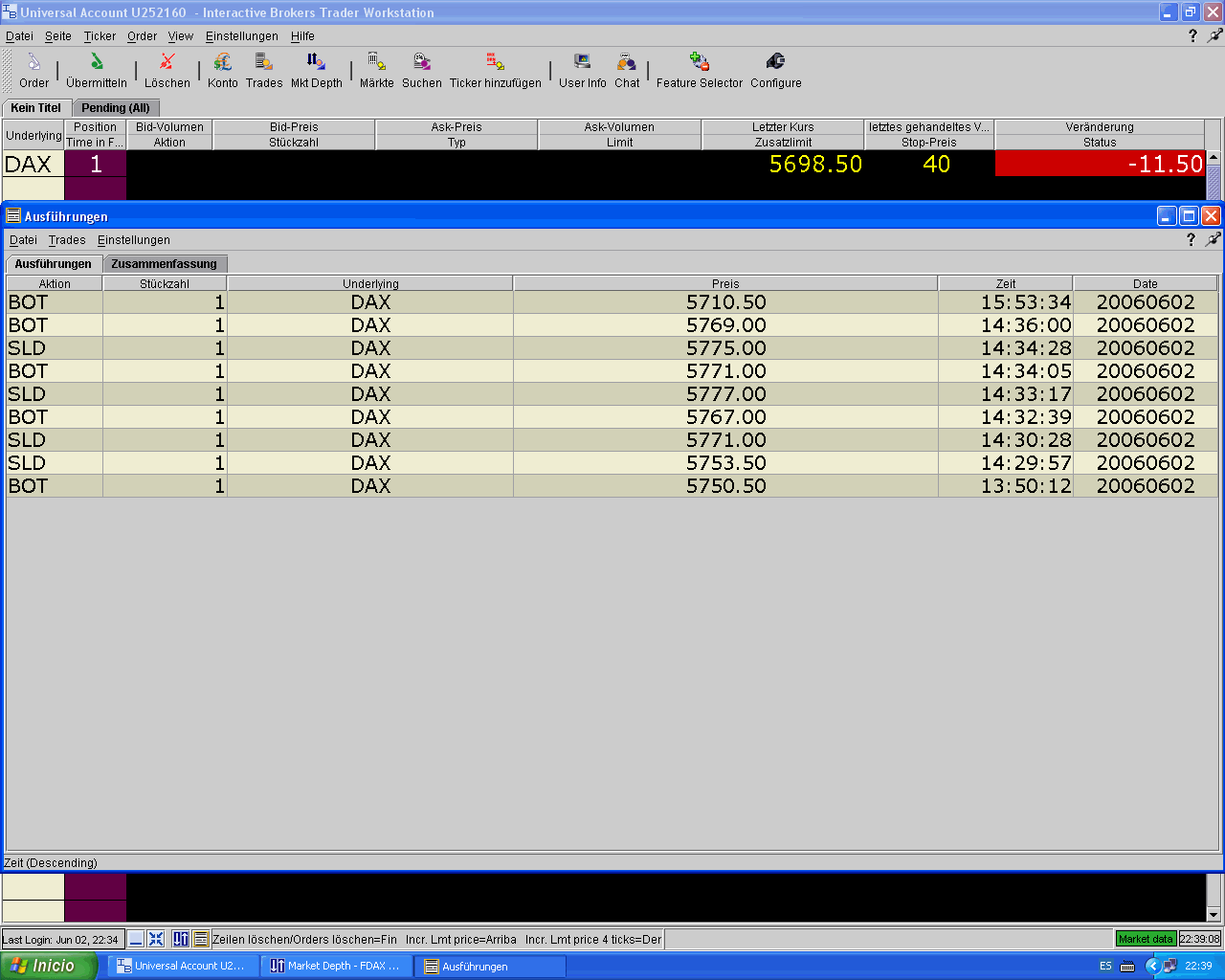The image size is (1225, 980).
Task: Open the Configure toolbar icon
Action: [776, 62]
